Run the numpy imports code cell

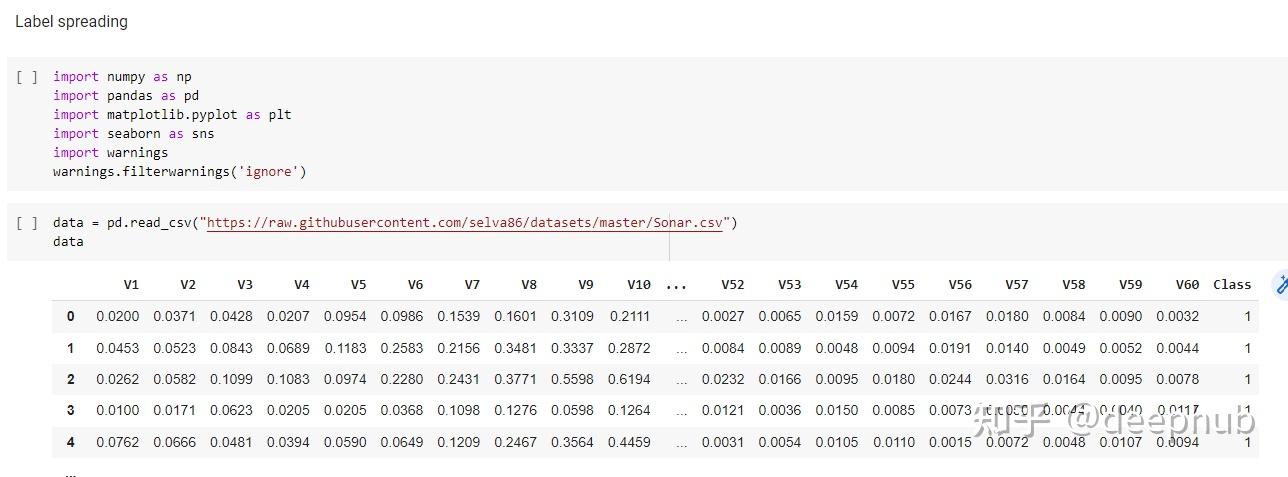[x=27, y=77]
